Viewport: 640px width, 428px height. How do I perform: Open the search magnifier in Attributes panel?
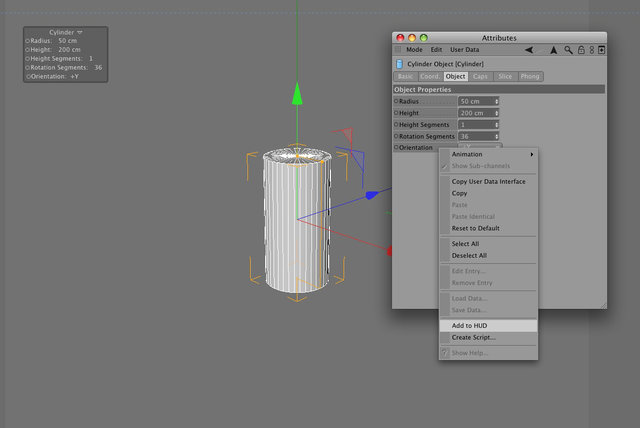pos(568,50)
